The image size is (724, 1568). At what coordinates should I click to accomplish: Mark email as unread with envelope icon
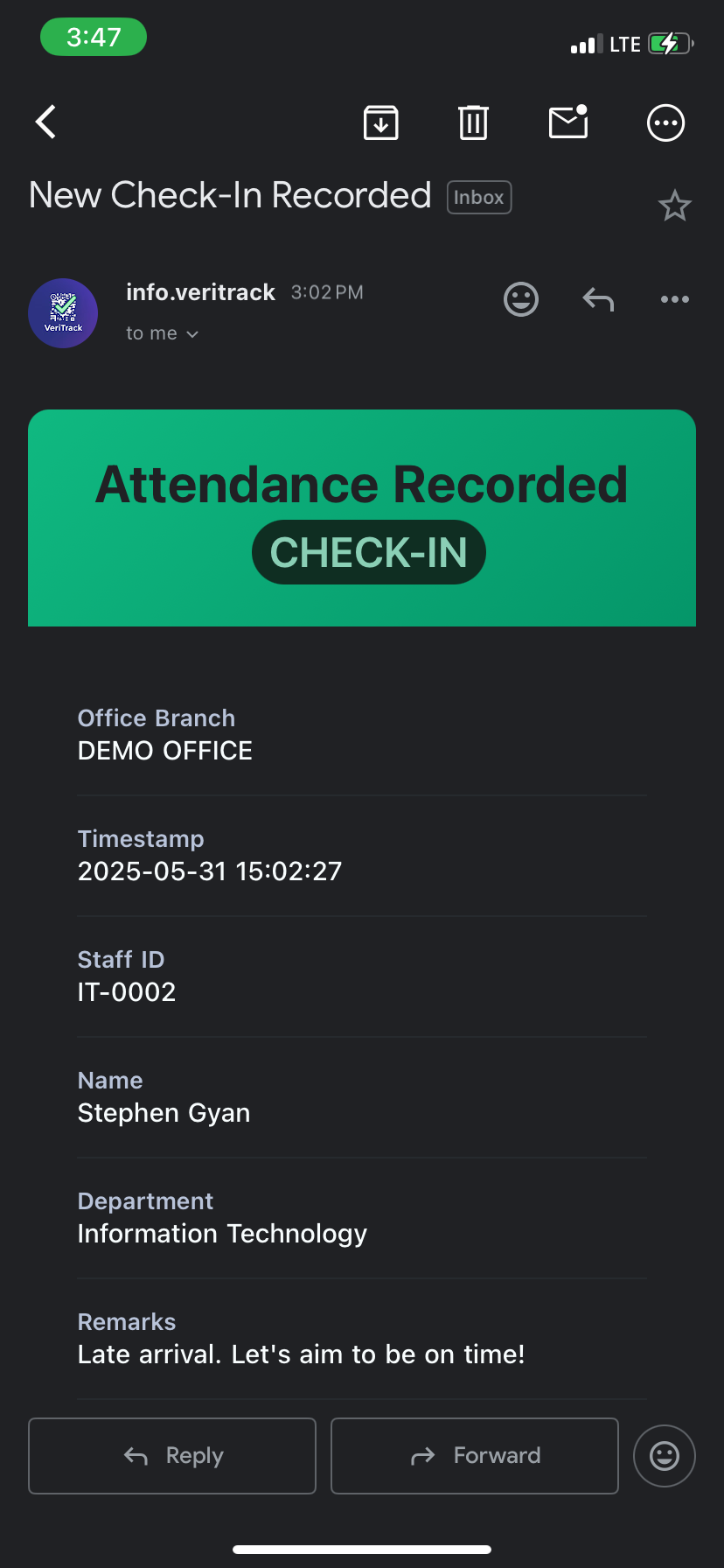568,122
